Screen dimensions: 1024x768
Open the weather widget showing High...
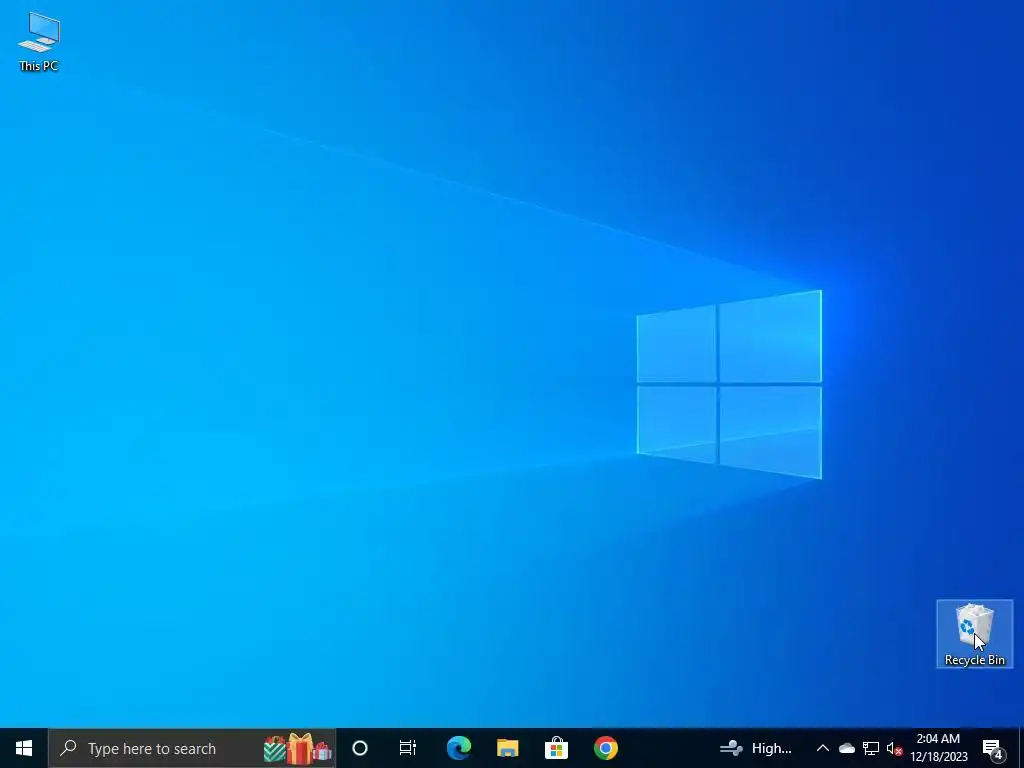[x=756, y=748]
